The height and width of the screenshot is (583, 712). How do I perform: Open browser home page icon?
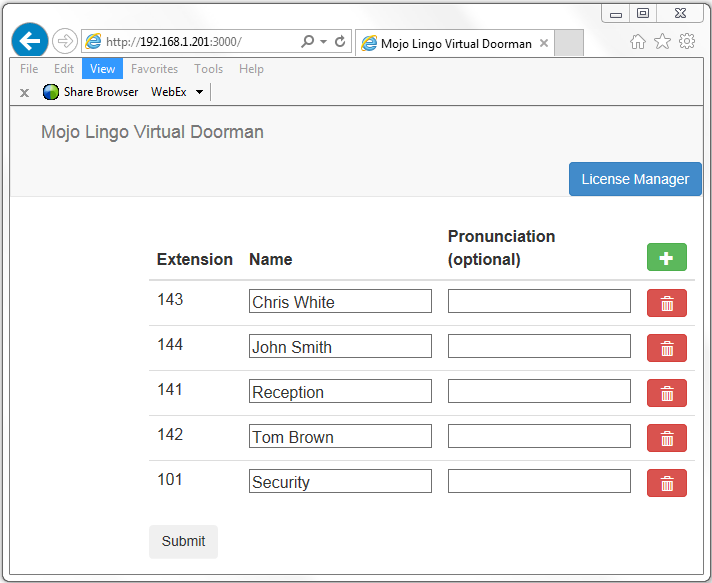pyautogui.click(x=637, y=41)
